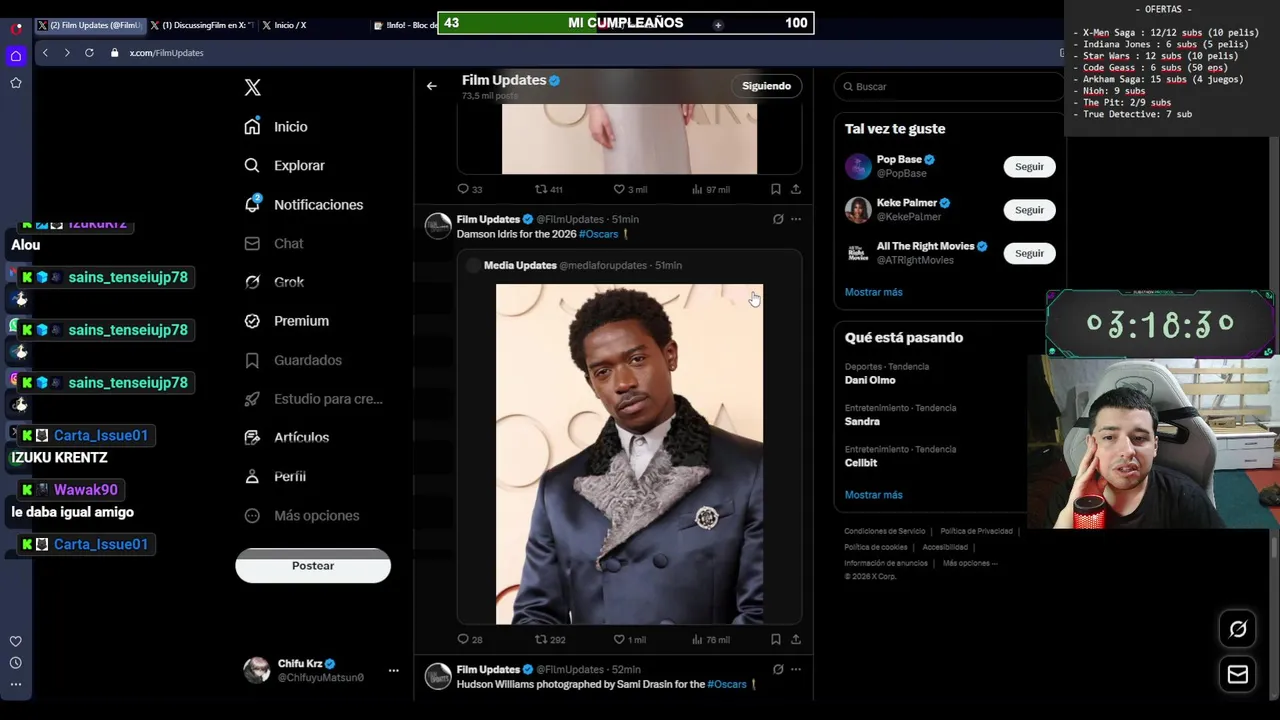1280x720 pixels.
Task: Click Grok icon on Hudson Williams post
Action: 778,669
